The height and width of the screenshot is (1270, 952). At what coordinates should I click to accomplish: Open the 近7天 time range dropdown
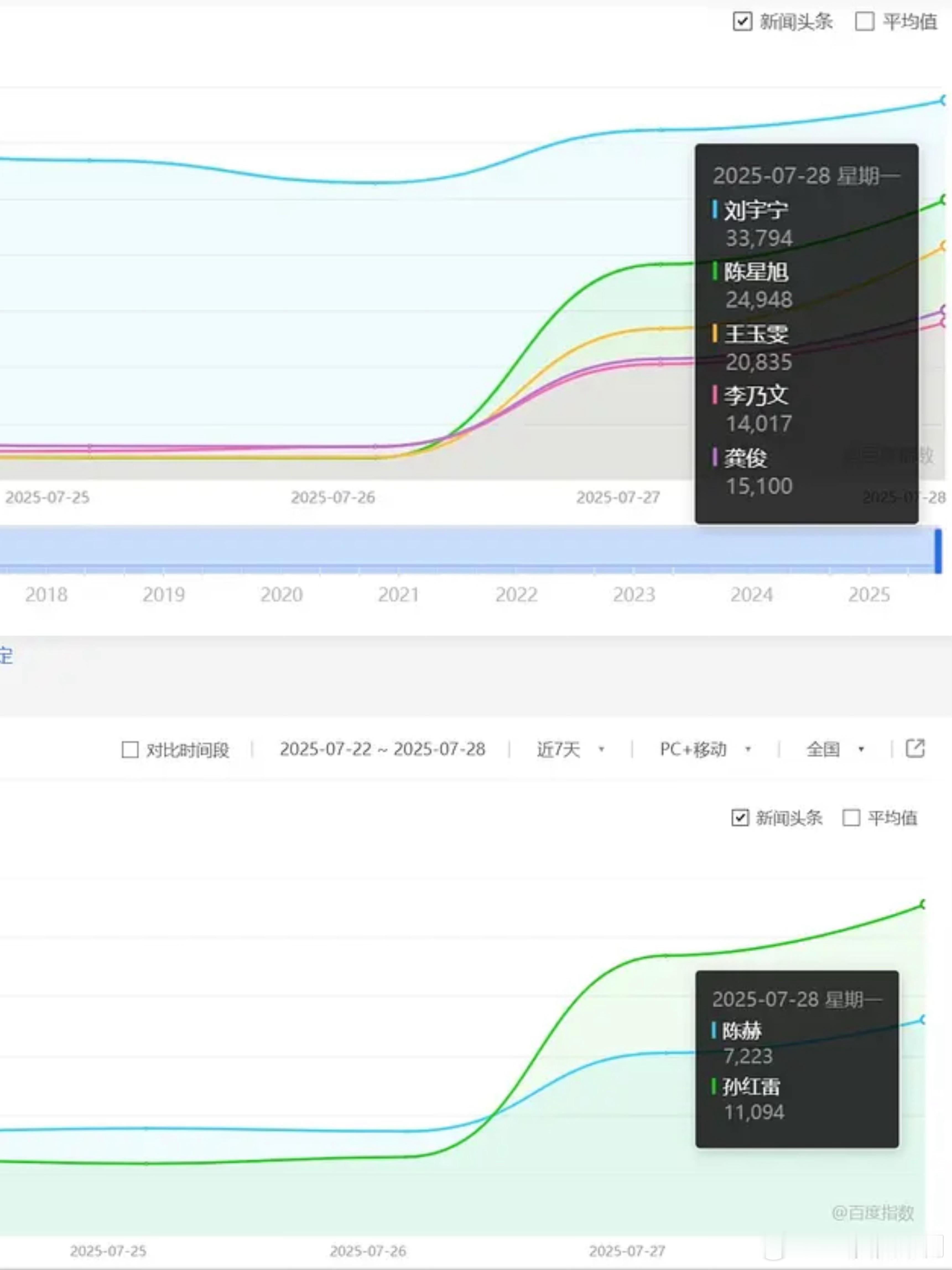[570, 749]
